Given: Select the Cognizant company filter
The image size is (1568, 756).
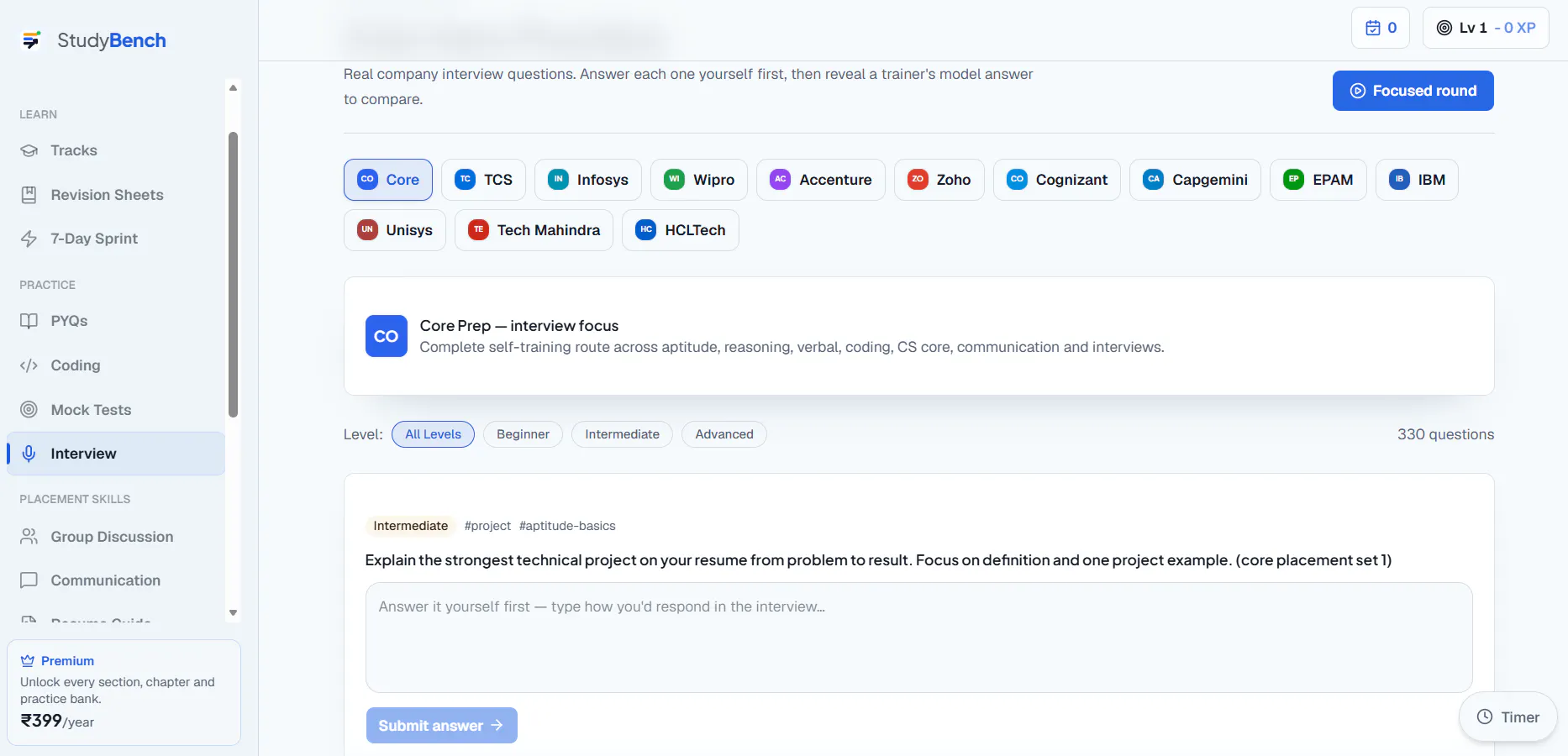Looking at the screenshot, I should [x=1057, y=180].
